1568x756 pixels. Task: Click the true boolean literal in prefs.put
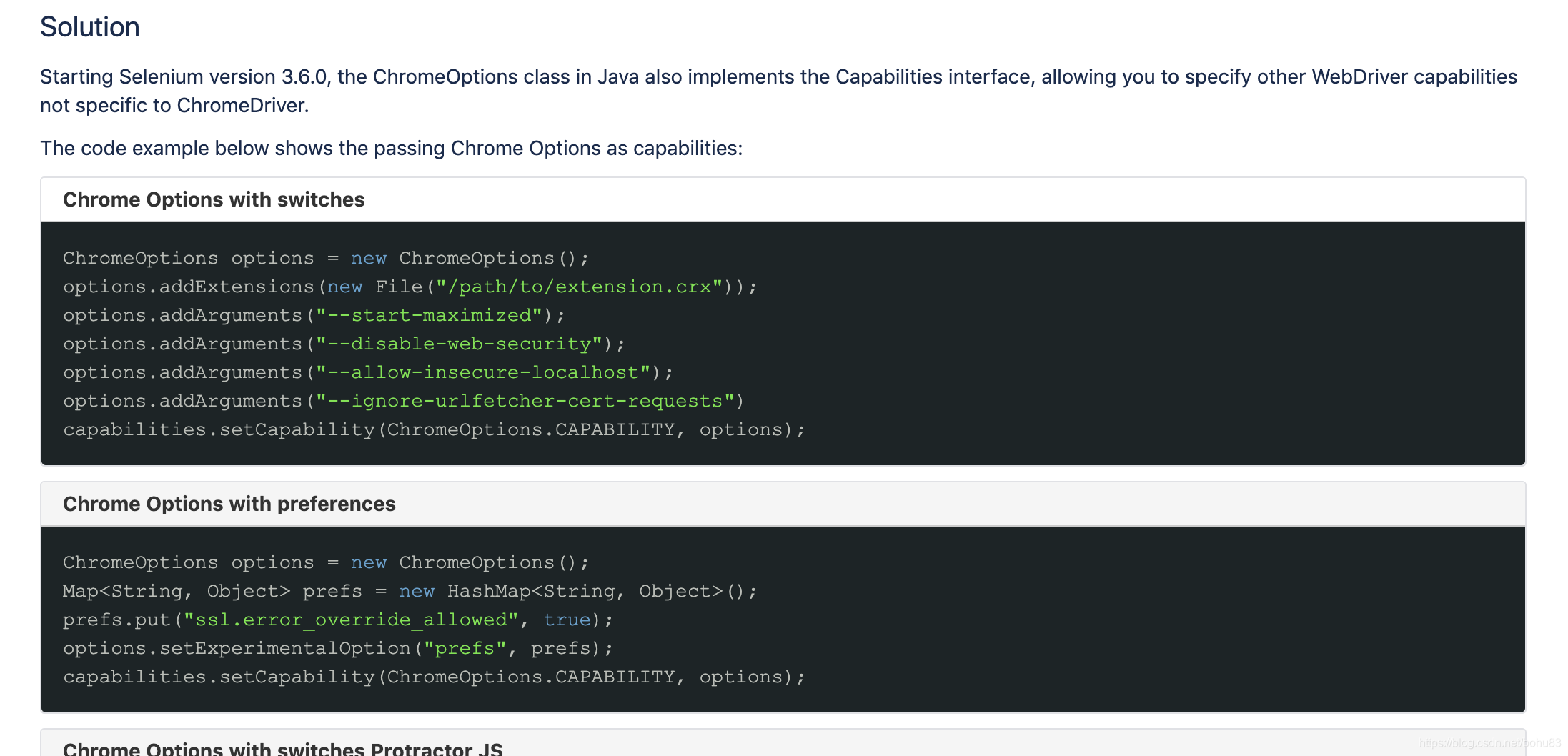(x=567, y=619)
